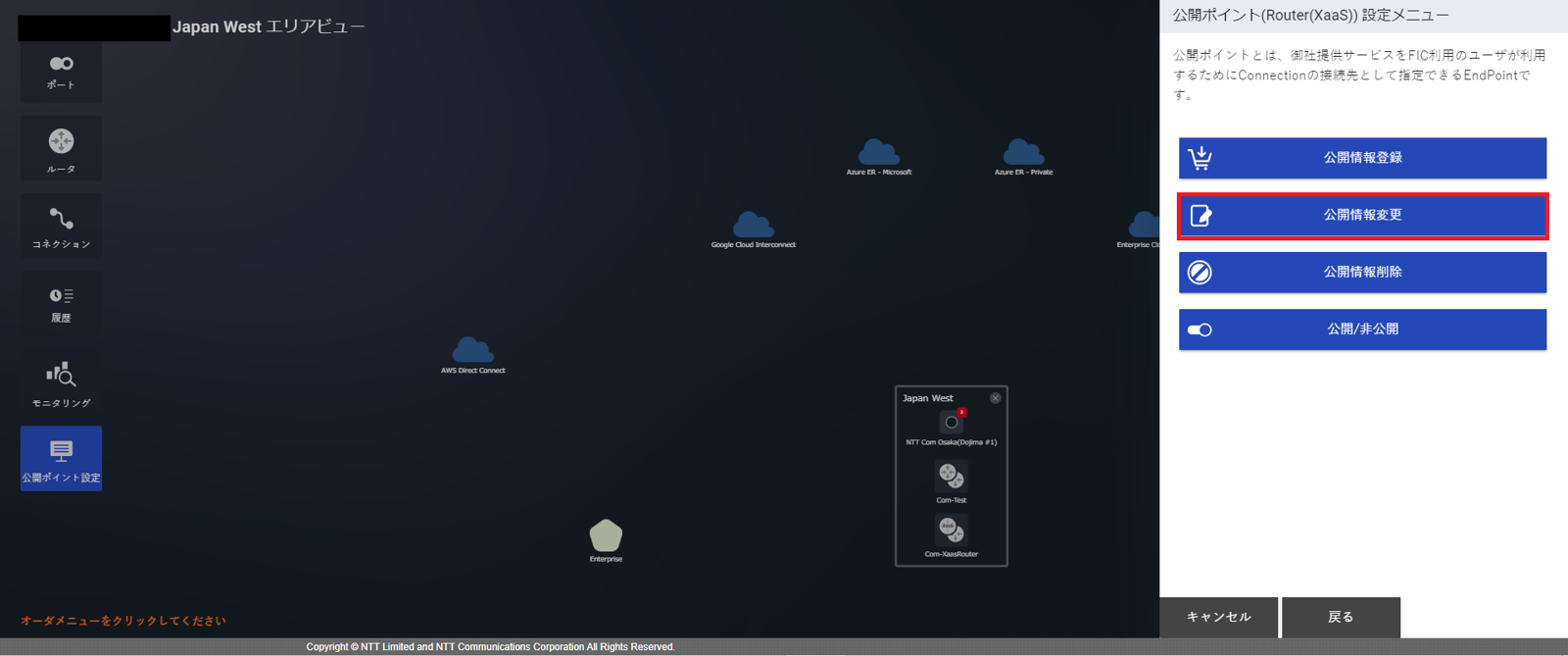The image size is (1568, 656).
Task: Click the NTT Com Osaka(Dojima #1) port icon
Action: [x=951, y=423]
